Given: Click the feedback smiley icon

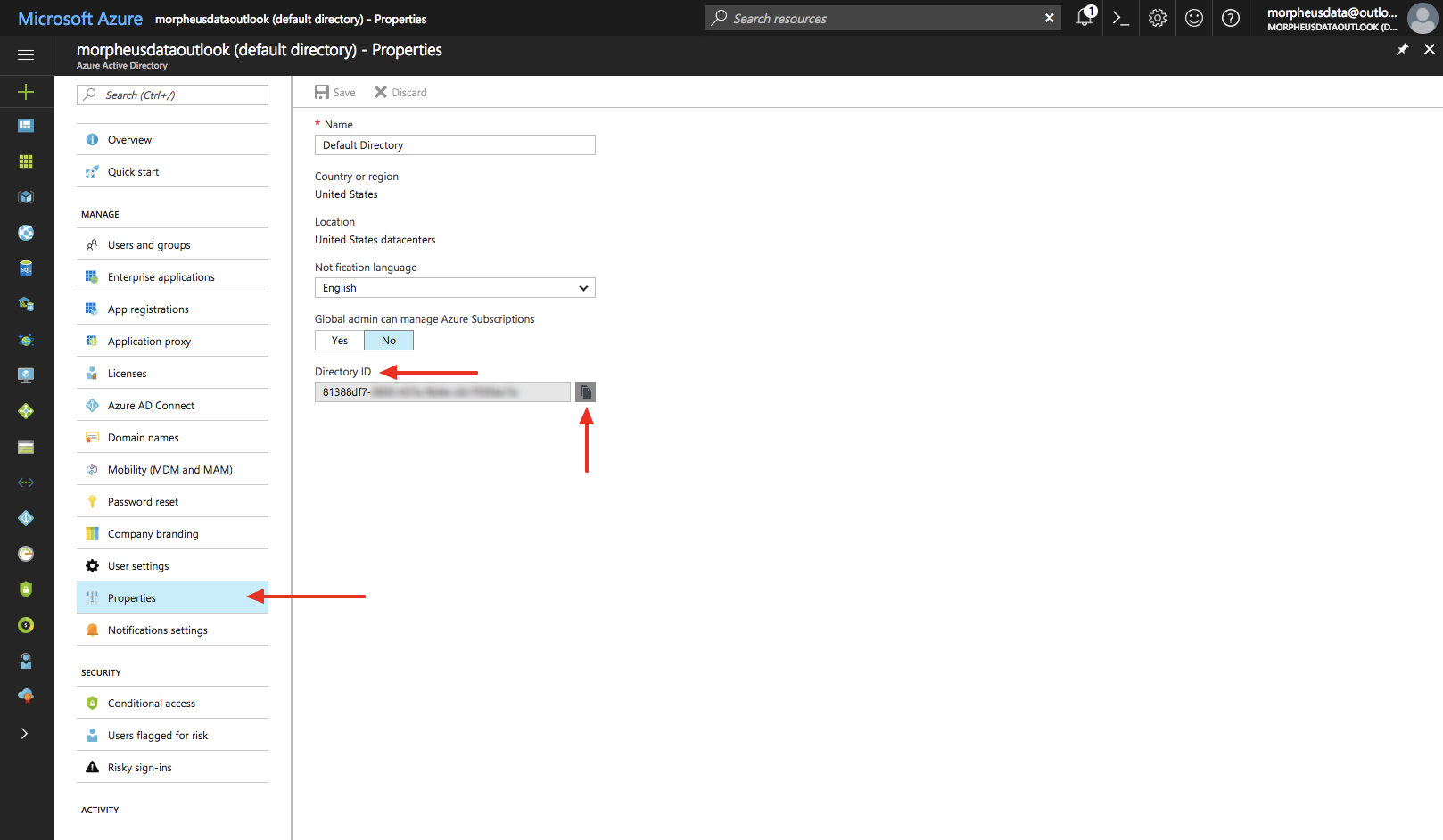Looking at the screenshot, I should [1194, 18].
